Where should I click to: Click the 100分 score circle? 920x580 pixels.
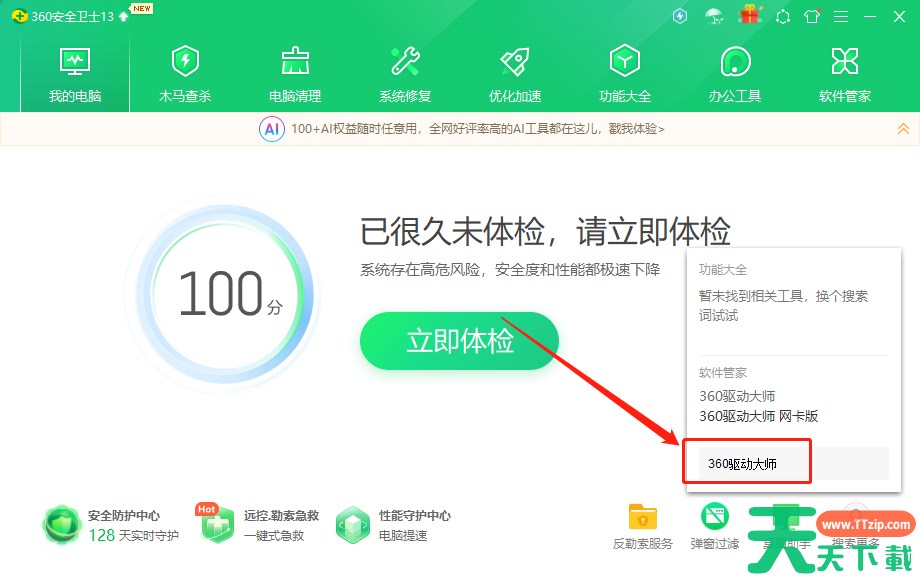click(224, 293)
